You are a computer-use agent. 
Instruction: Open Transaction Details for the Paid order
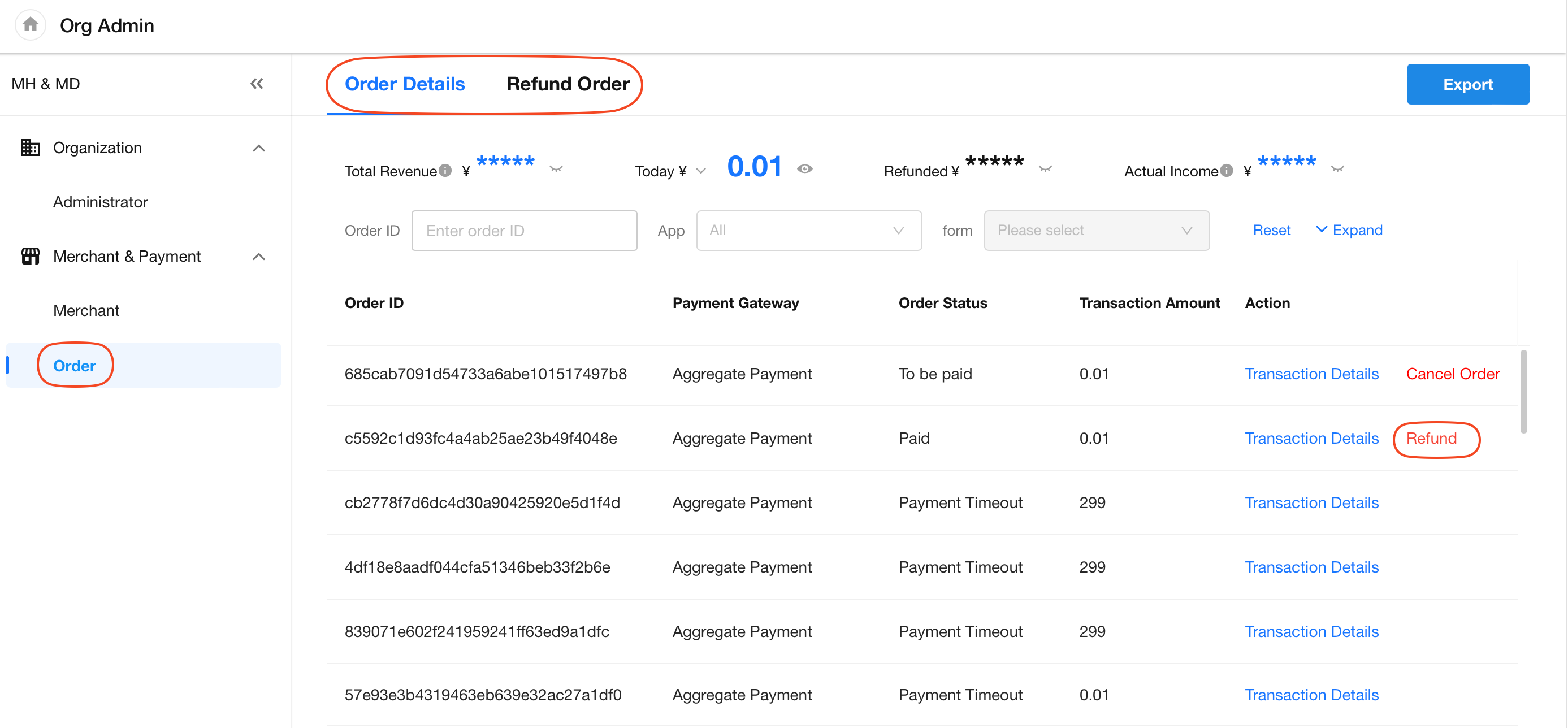[1312, 438]
